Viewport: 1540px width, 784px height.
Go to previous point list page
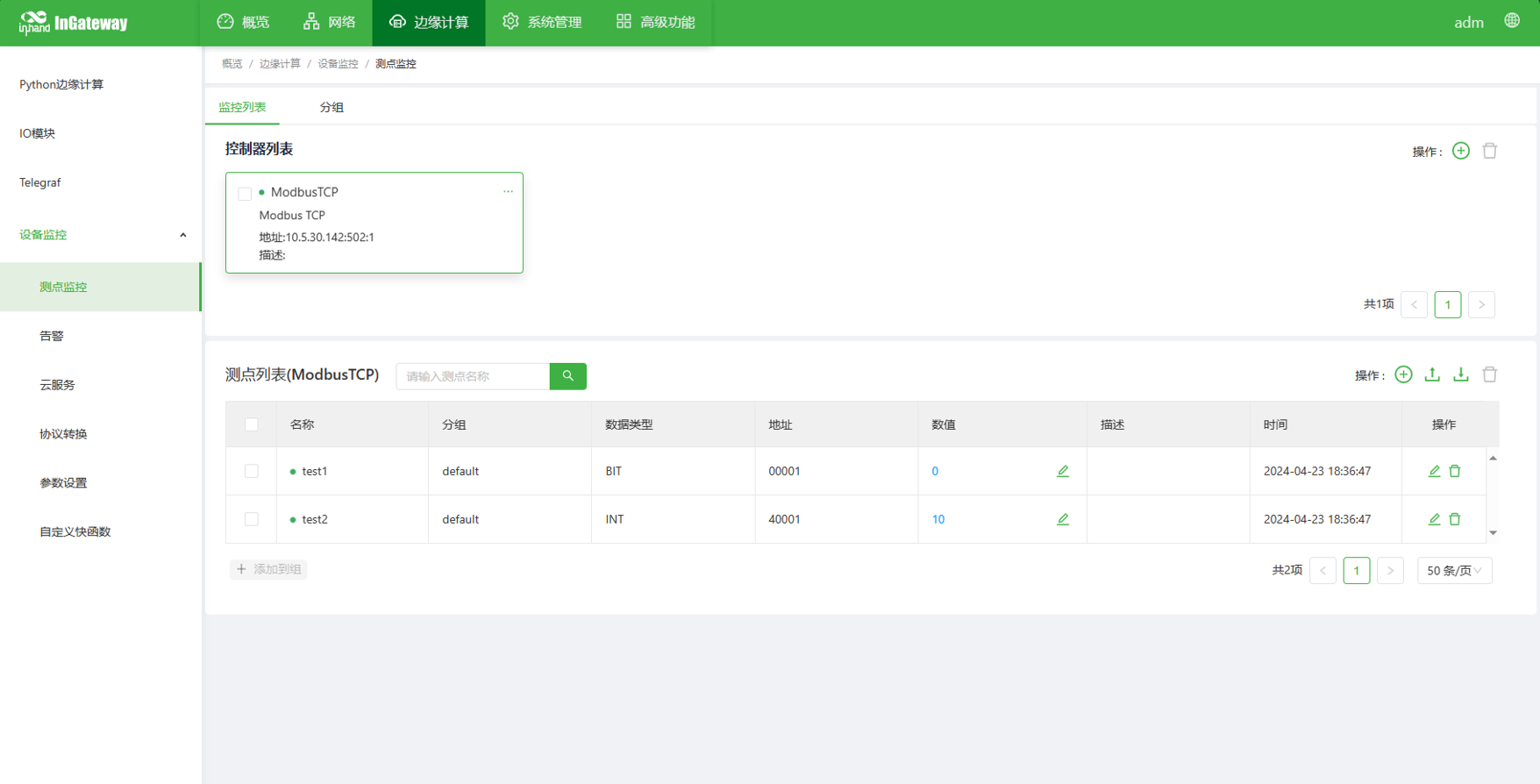[x=1323, y=571]
